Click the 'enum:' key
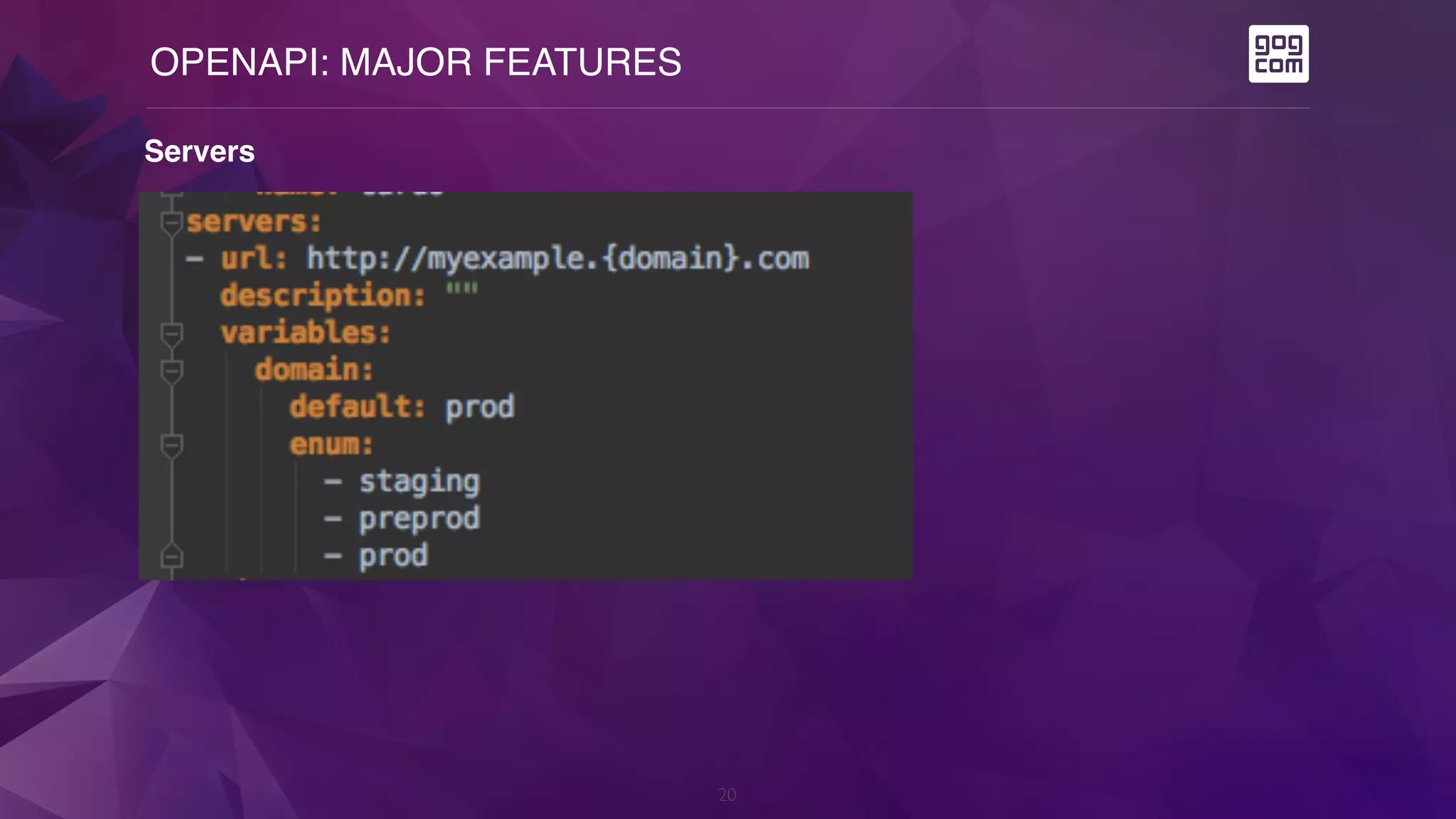The image size is (1456, 819). (331, 444)
